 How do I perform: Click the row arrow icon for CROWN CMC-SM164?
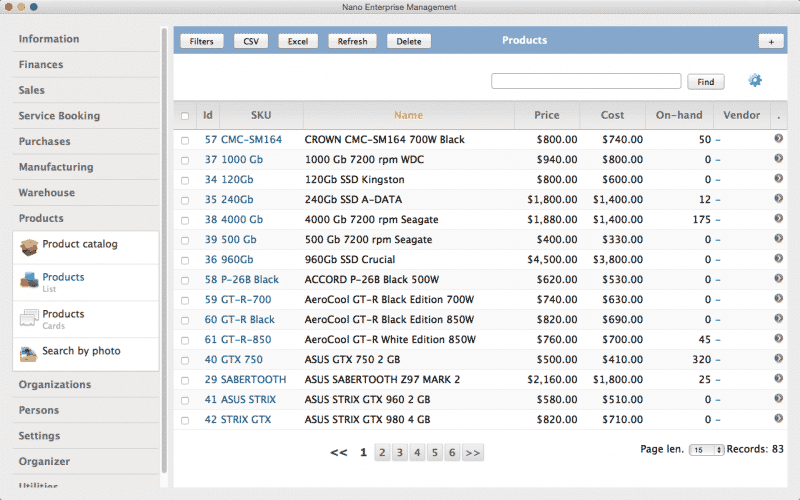point(778,140)
